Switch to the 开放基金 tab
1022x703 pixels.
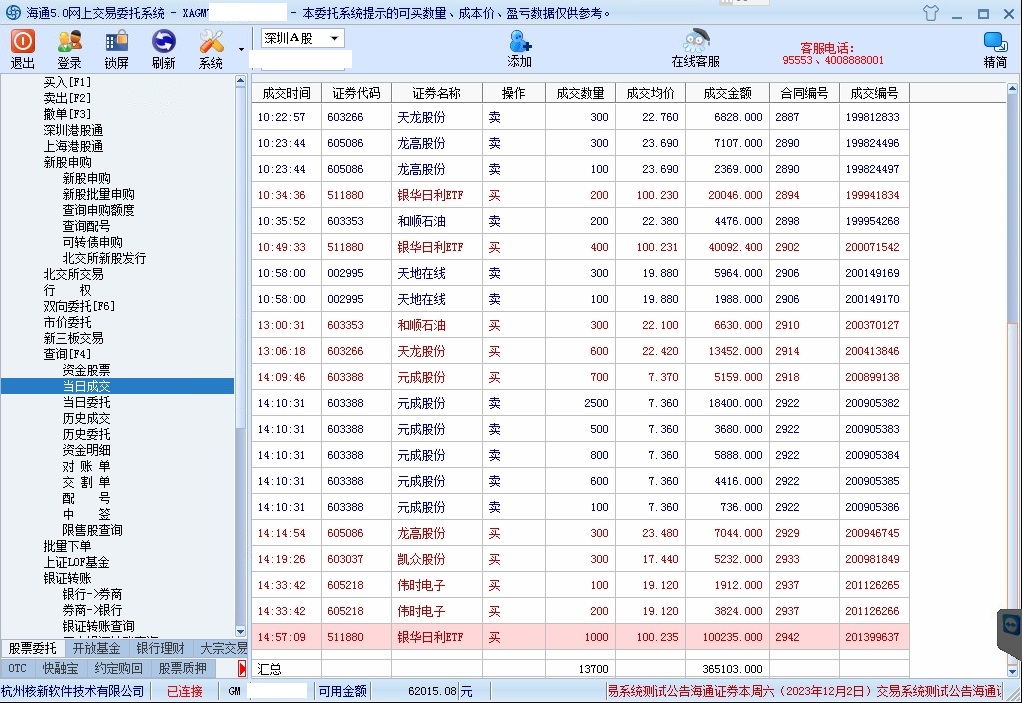(x=96, y=649)
